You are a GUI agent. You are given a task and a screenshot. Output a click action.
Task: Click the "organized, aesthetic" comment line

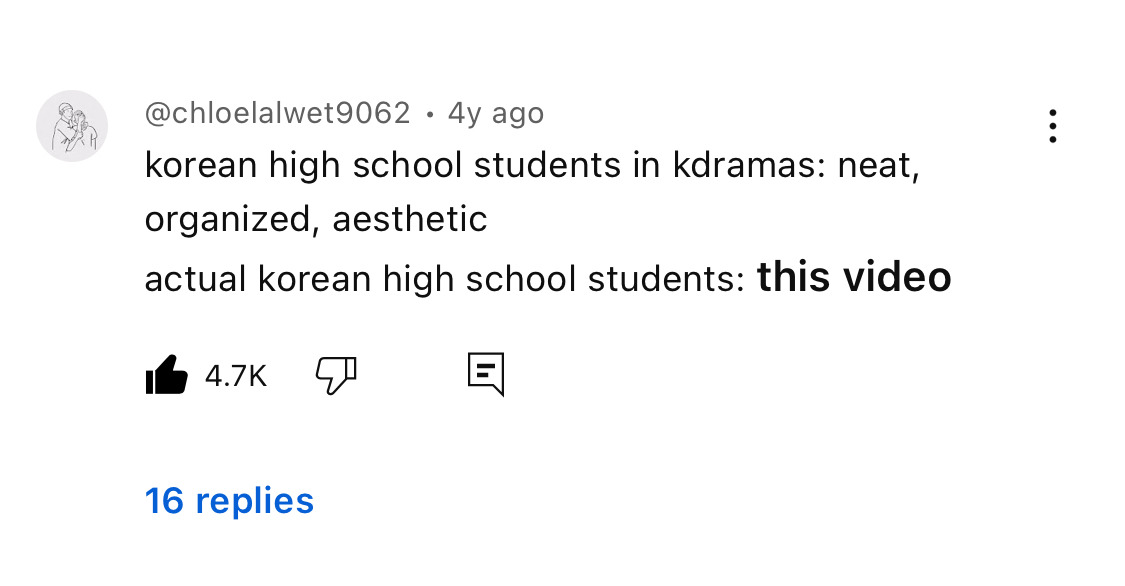click(316, 219)
